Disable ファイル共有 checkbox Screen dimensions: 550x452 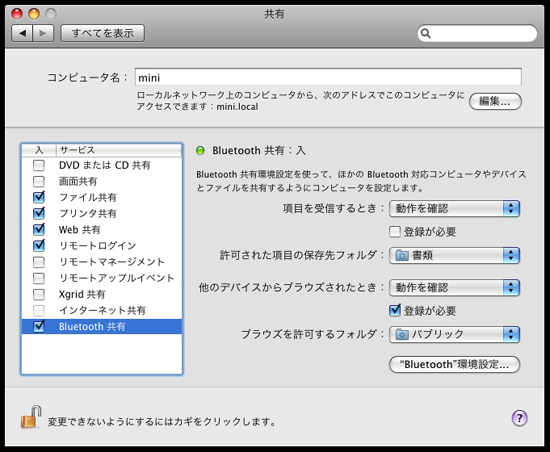39,197
